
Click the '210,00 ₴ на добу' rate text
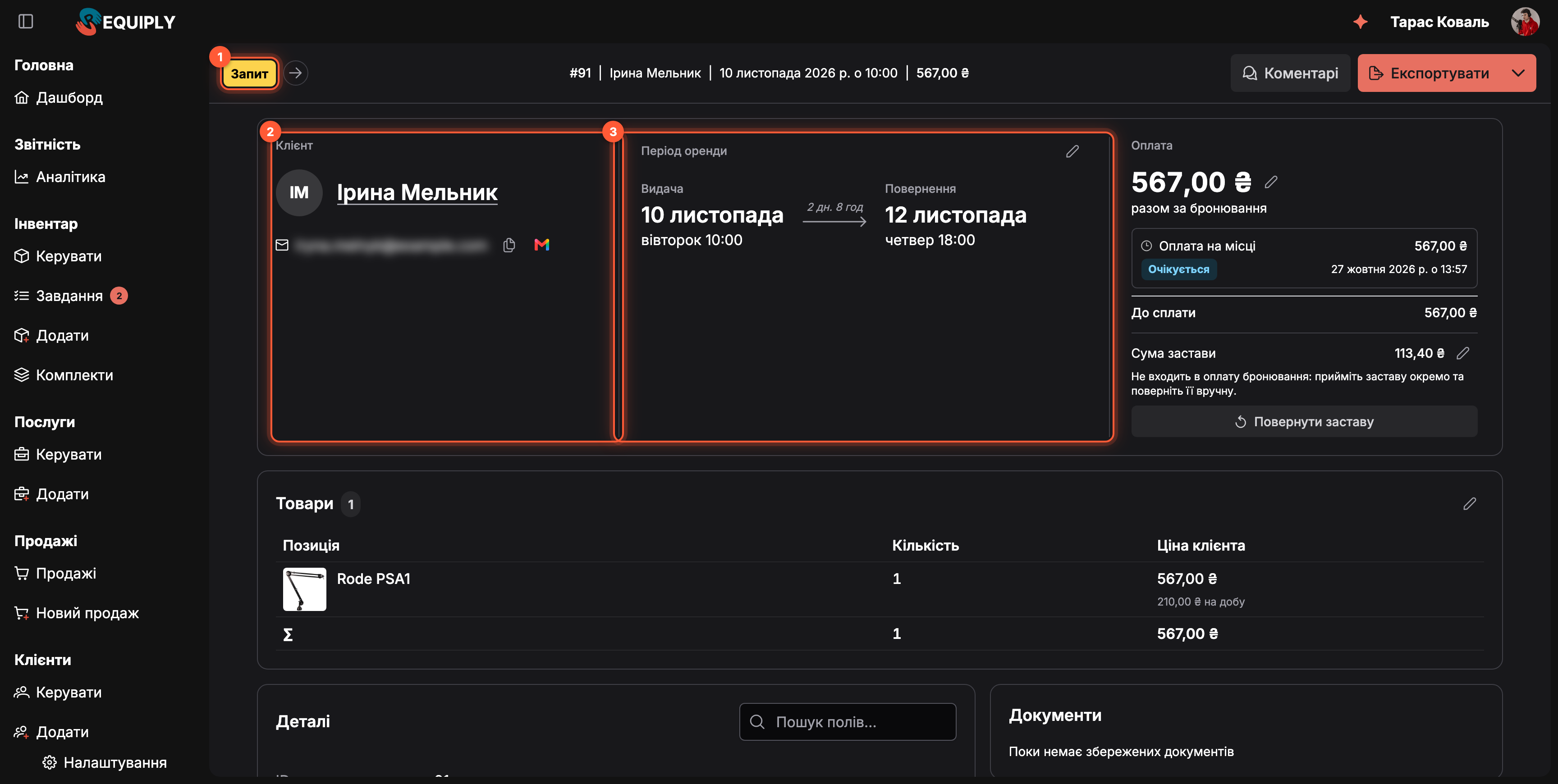1201,602
